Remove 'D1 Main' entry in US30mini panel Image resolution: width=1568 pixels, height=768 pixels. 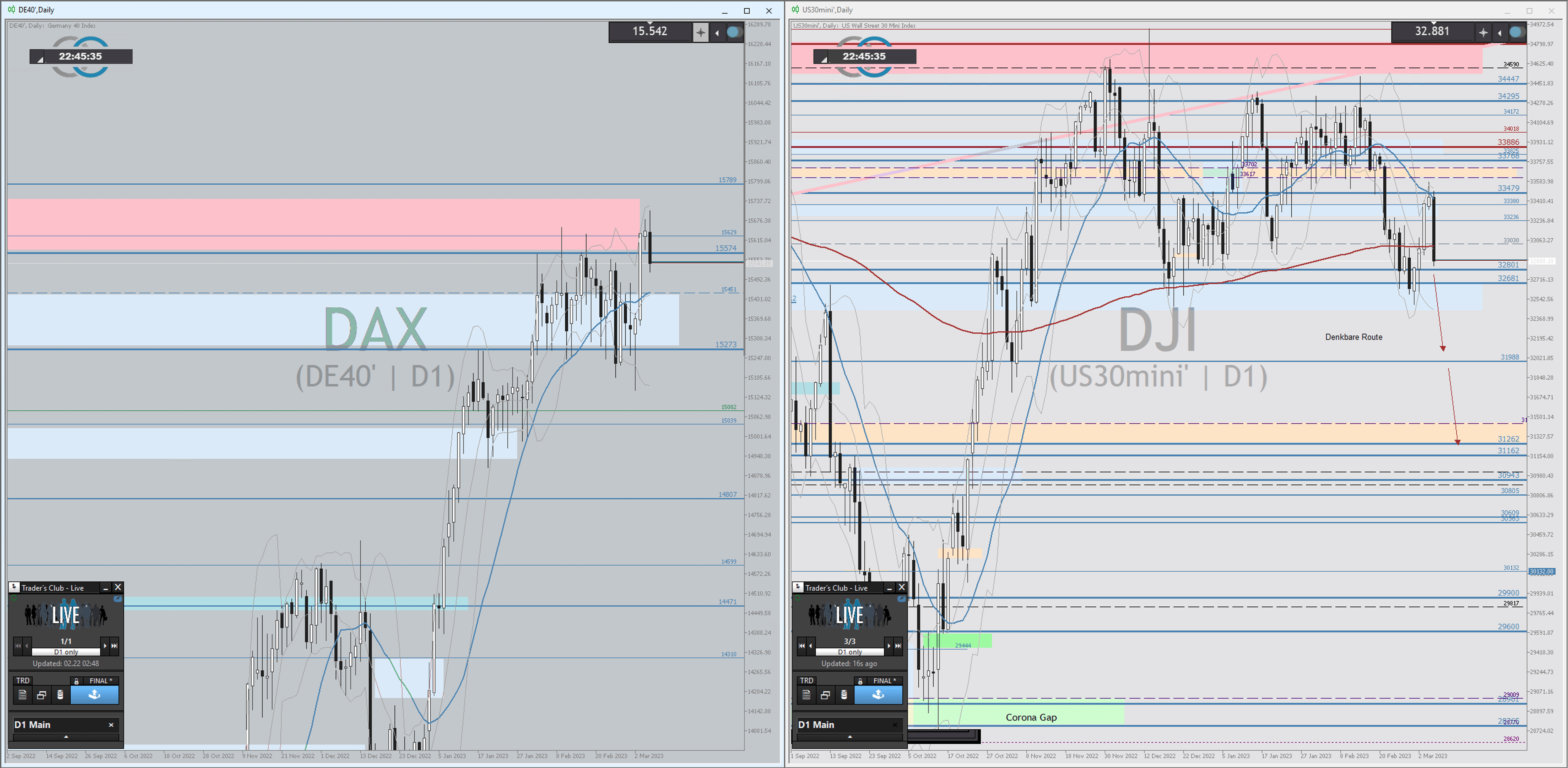point(895,725)
